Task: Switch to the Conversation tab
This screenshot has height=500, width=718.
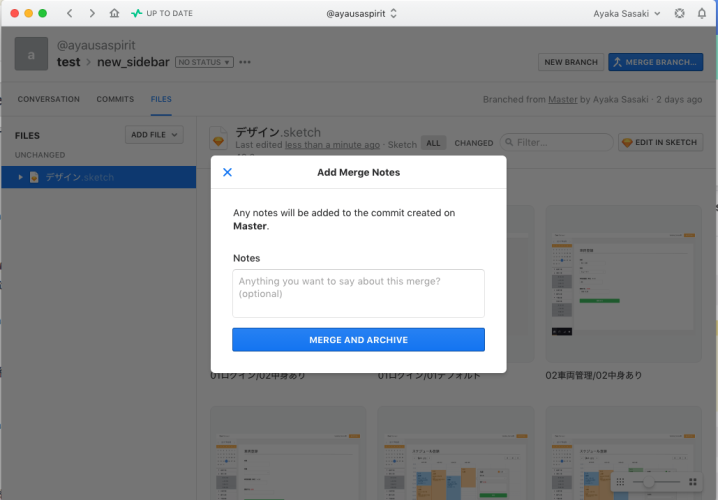Action: [x=49, y=99]
